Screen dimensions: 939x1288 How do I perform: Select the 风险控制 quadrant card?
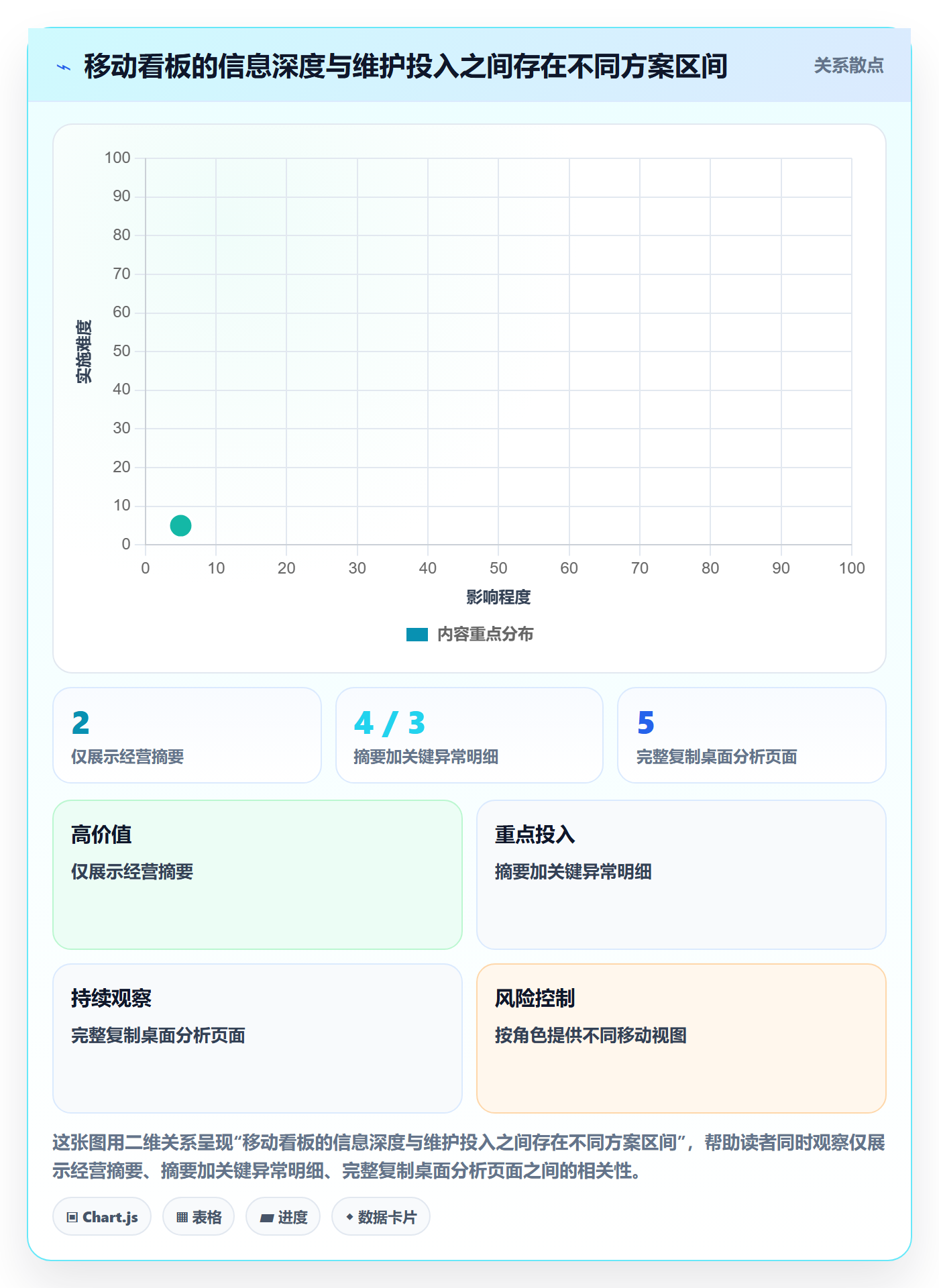(x=681, y=1038)
